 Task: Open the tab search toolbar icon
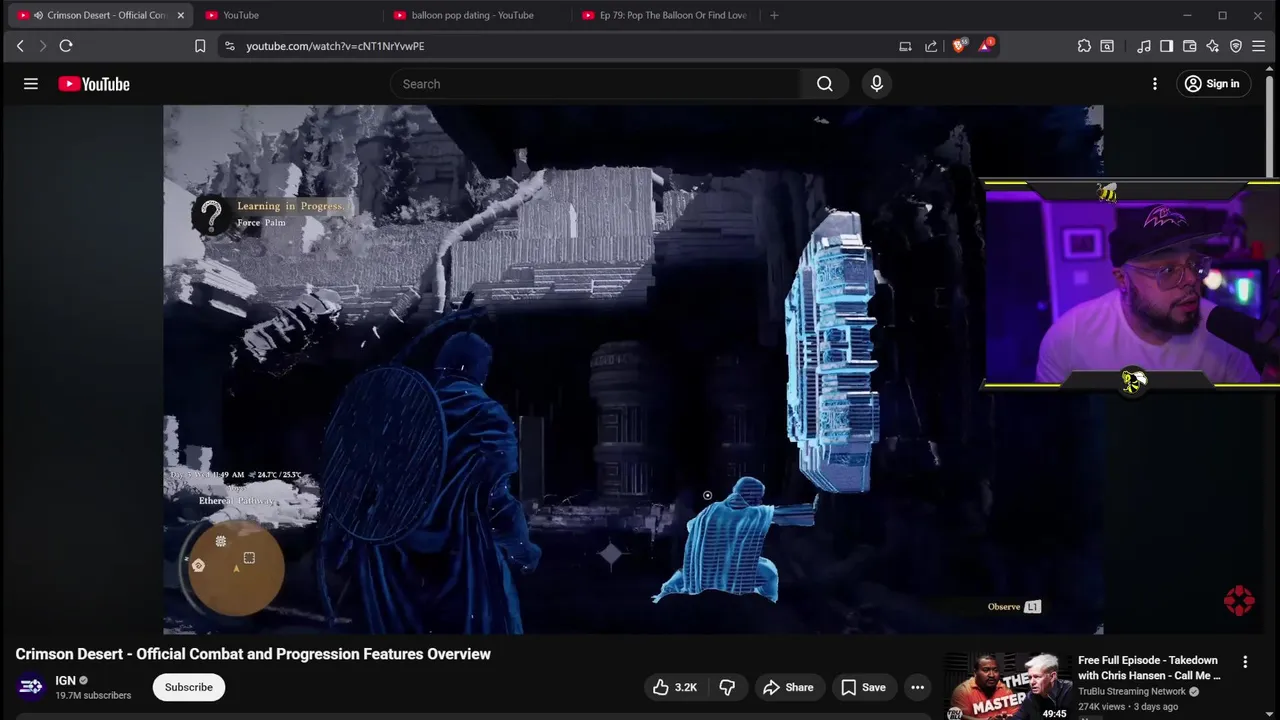click(1107, 46)
